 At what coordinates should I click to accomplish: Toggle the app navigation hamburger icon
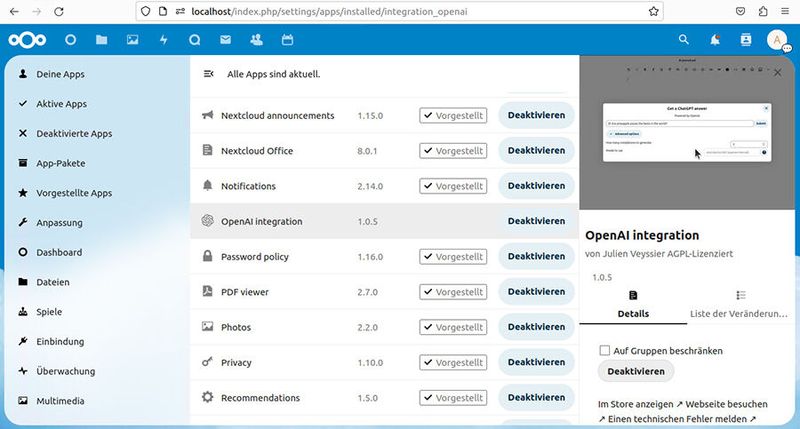208,74
